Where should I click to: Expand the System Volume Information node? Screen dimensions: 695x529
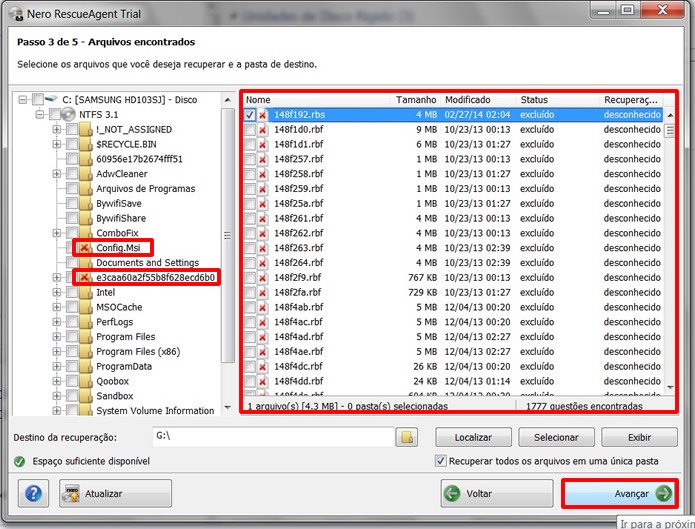pos(57,411)
